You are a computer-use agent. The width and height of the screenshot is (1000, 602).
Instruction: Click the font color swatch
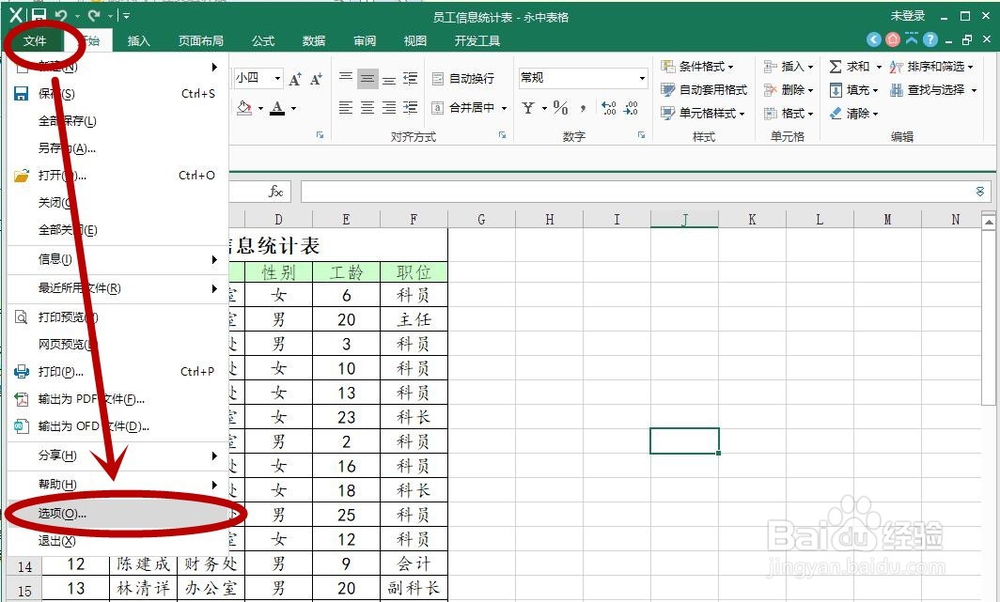[276, 107]
